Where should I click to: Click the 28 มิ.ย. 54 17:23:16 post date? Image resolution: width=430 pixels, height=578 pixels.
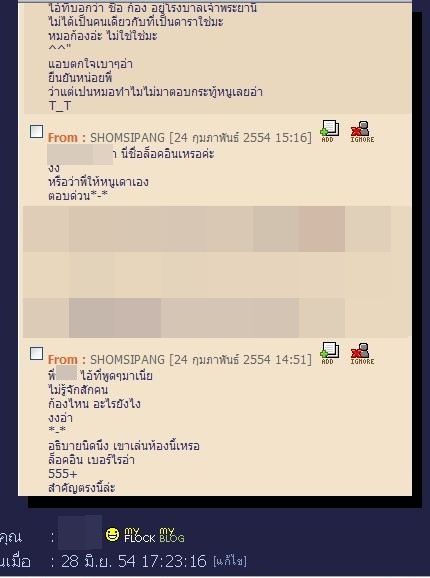point(134,561)
